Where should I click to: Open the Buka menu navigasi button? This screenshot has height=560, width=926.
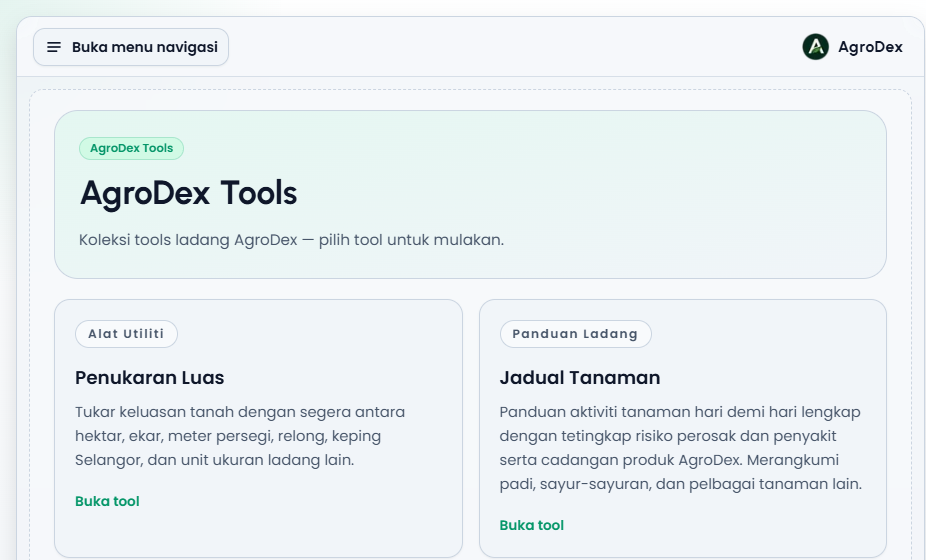[x=131, y=47]
